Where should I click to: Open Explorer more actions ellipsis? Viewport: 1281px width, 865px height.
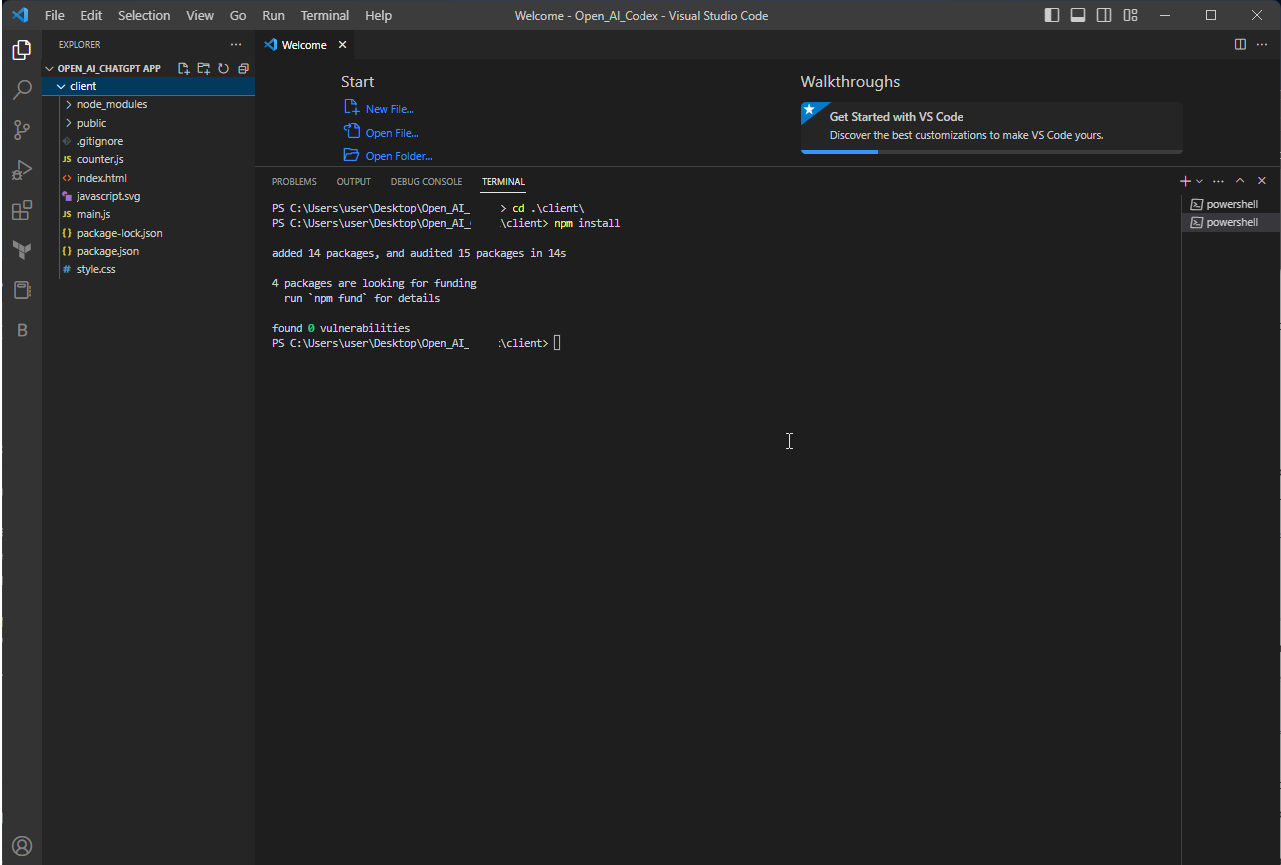tap(236, 45)
